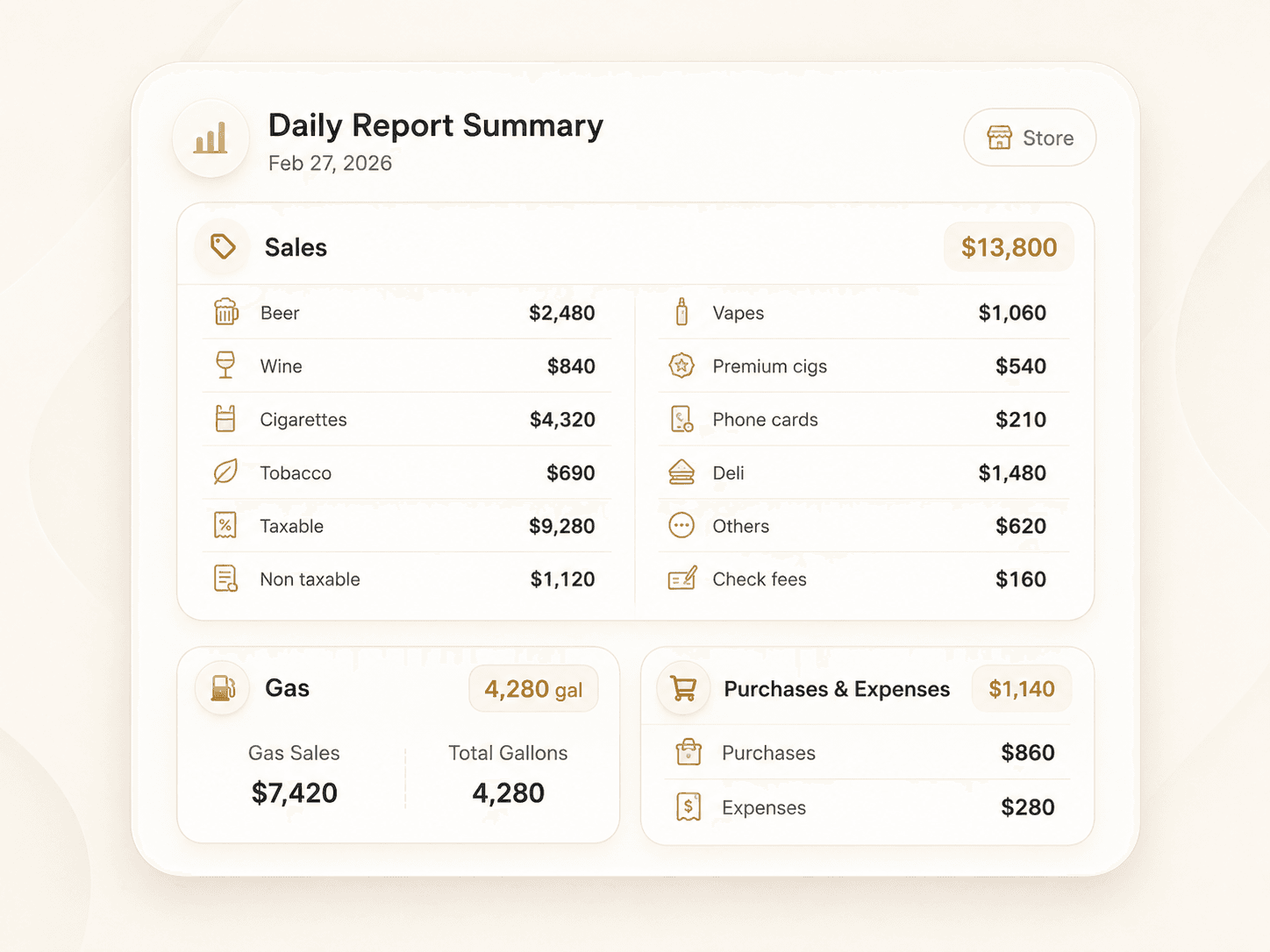Click the Purchases shopping bag icon
The width and height of the screenshot is (1270, 952).
pos(689,752)
